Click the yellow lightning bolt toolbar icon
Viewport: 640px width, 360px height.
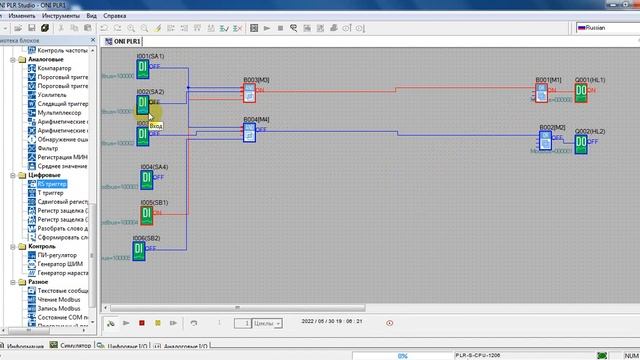point(158,28)
